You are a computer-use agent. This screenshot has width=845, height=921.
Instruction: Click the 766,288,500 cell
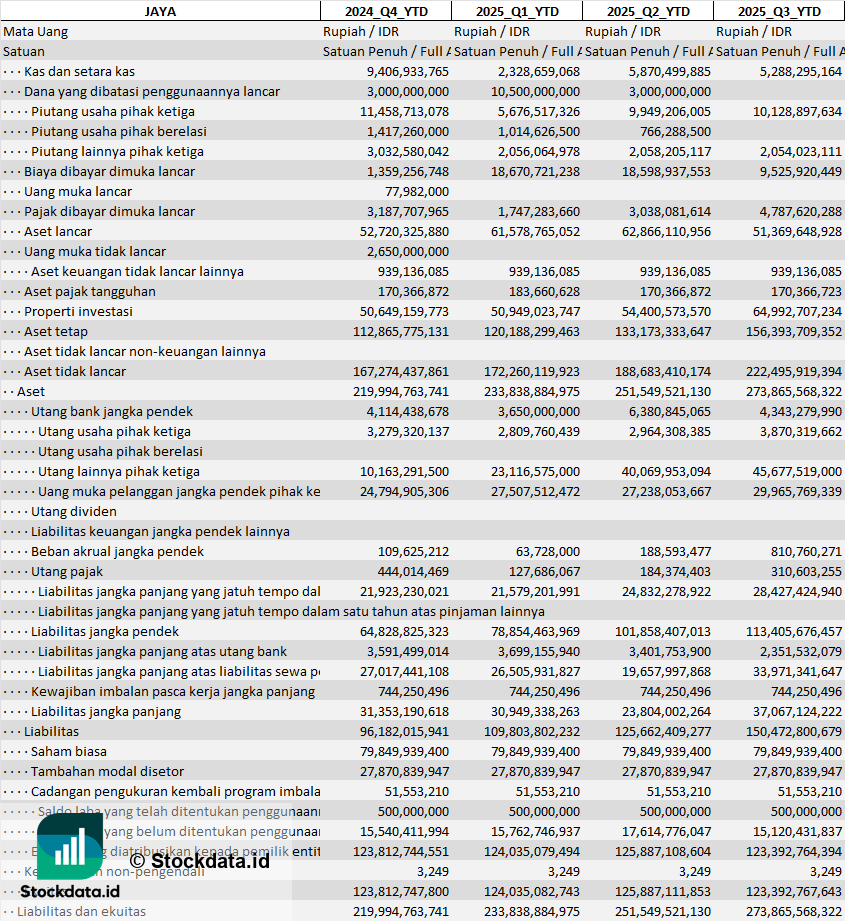[675, 132]
